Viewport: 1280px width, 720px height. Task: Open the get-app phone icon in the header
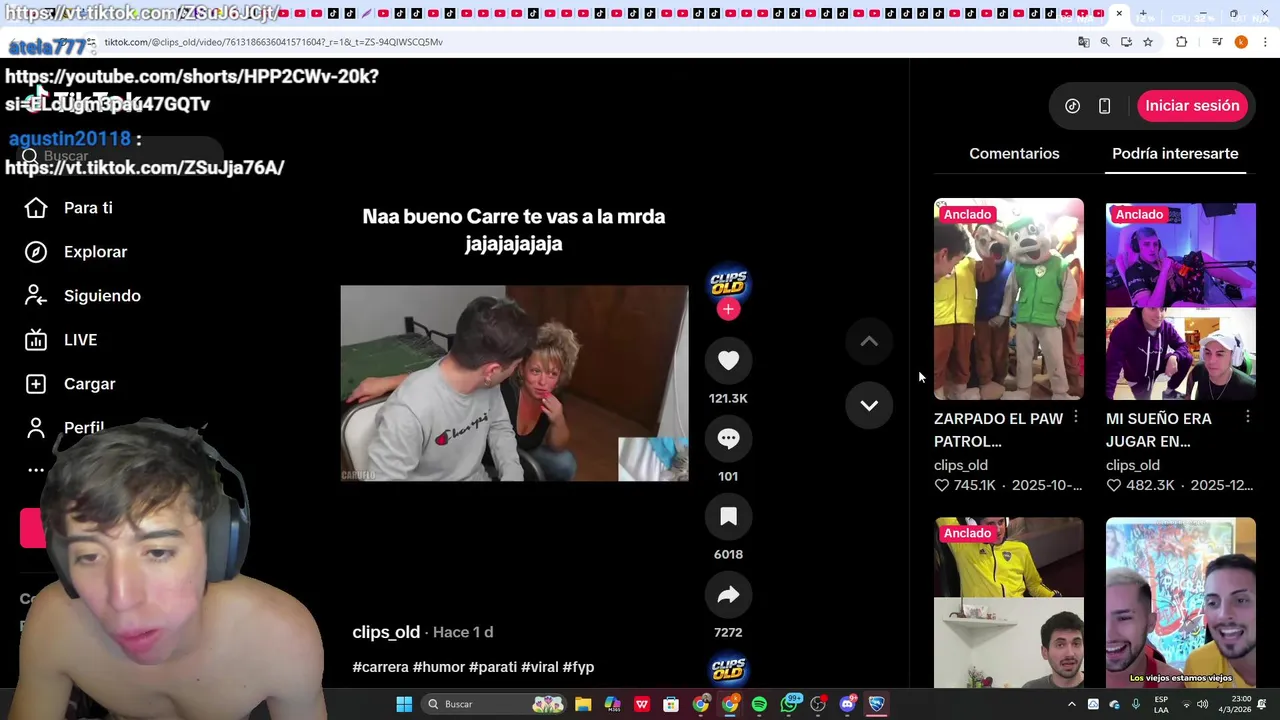point(1104,106)
